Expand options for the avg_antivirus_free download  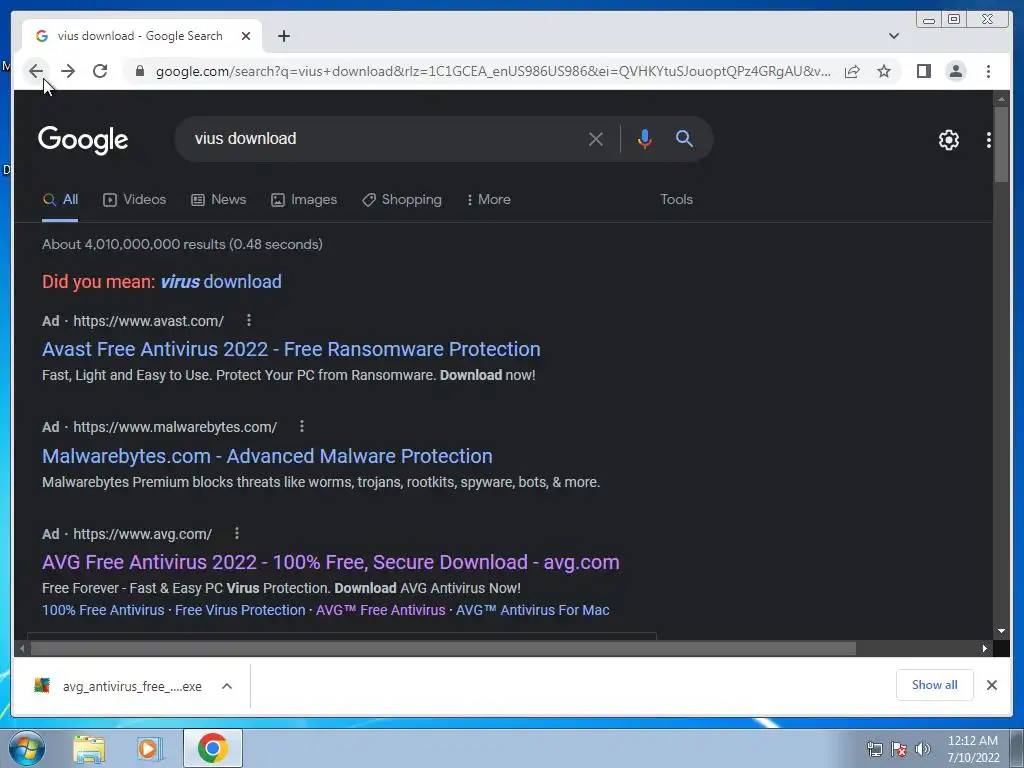point(227,686)
